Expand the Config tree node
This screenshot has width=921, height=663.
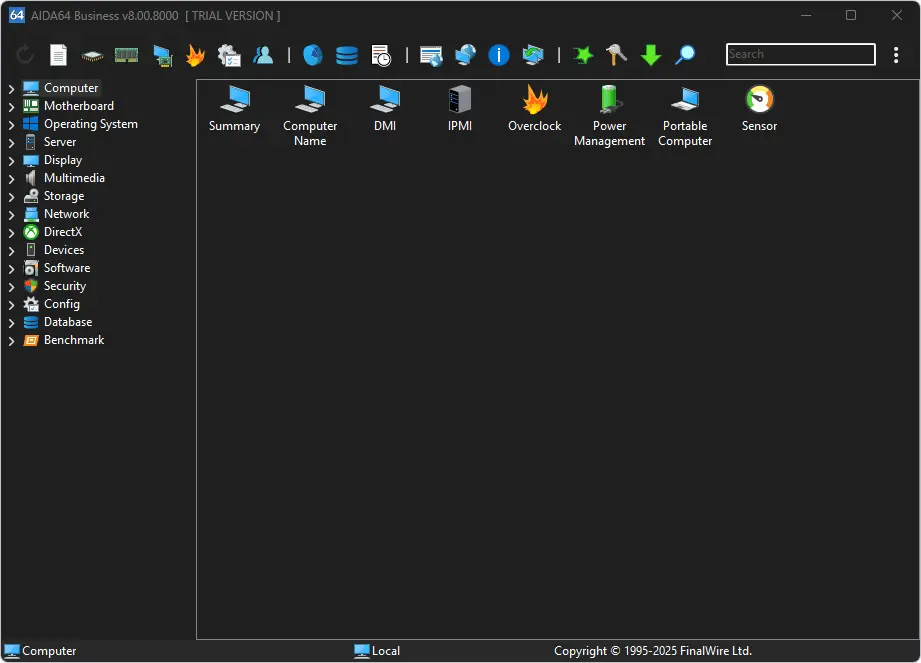tap(11, 305)
